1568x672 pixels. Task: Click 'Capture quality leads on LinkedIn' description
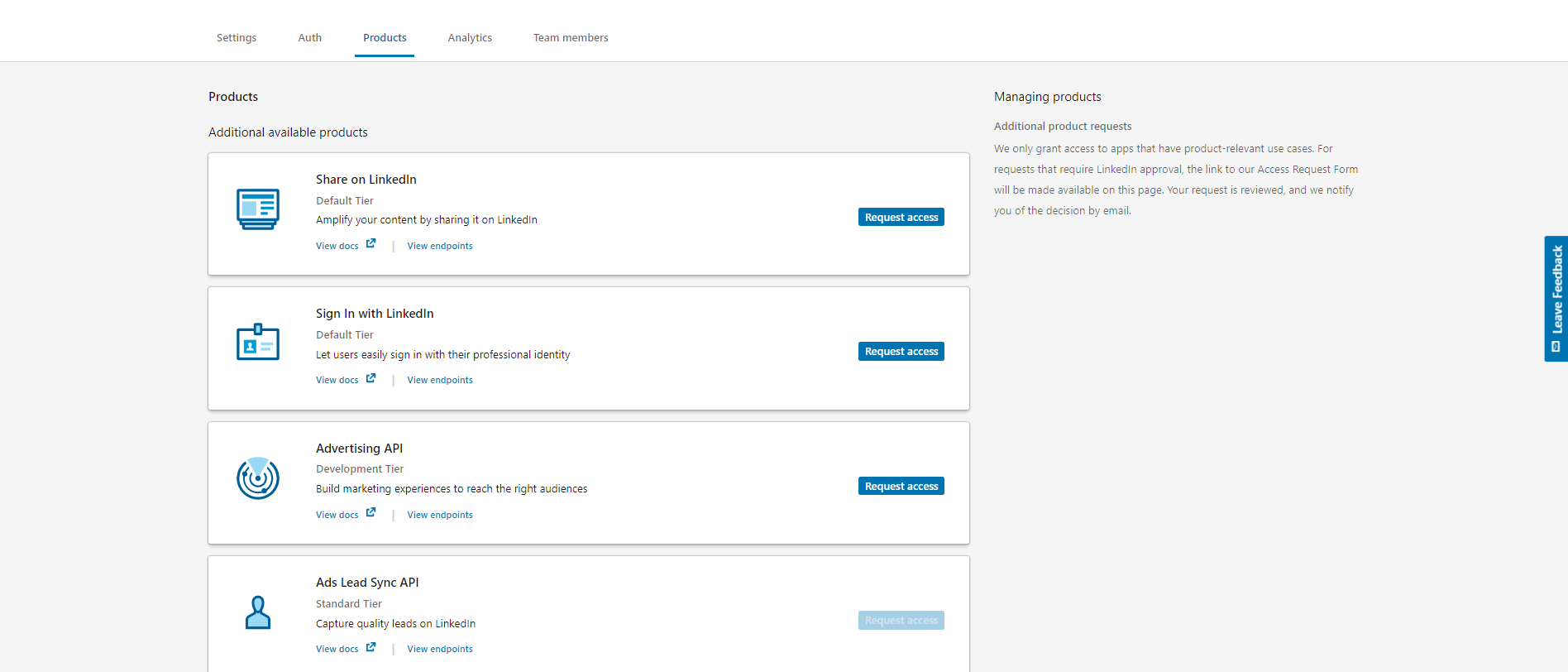click(395, 624)
